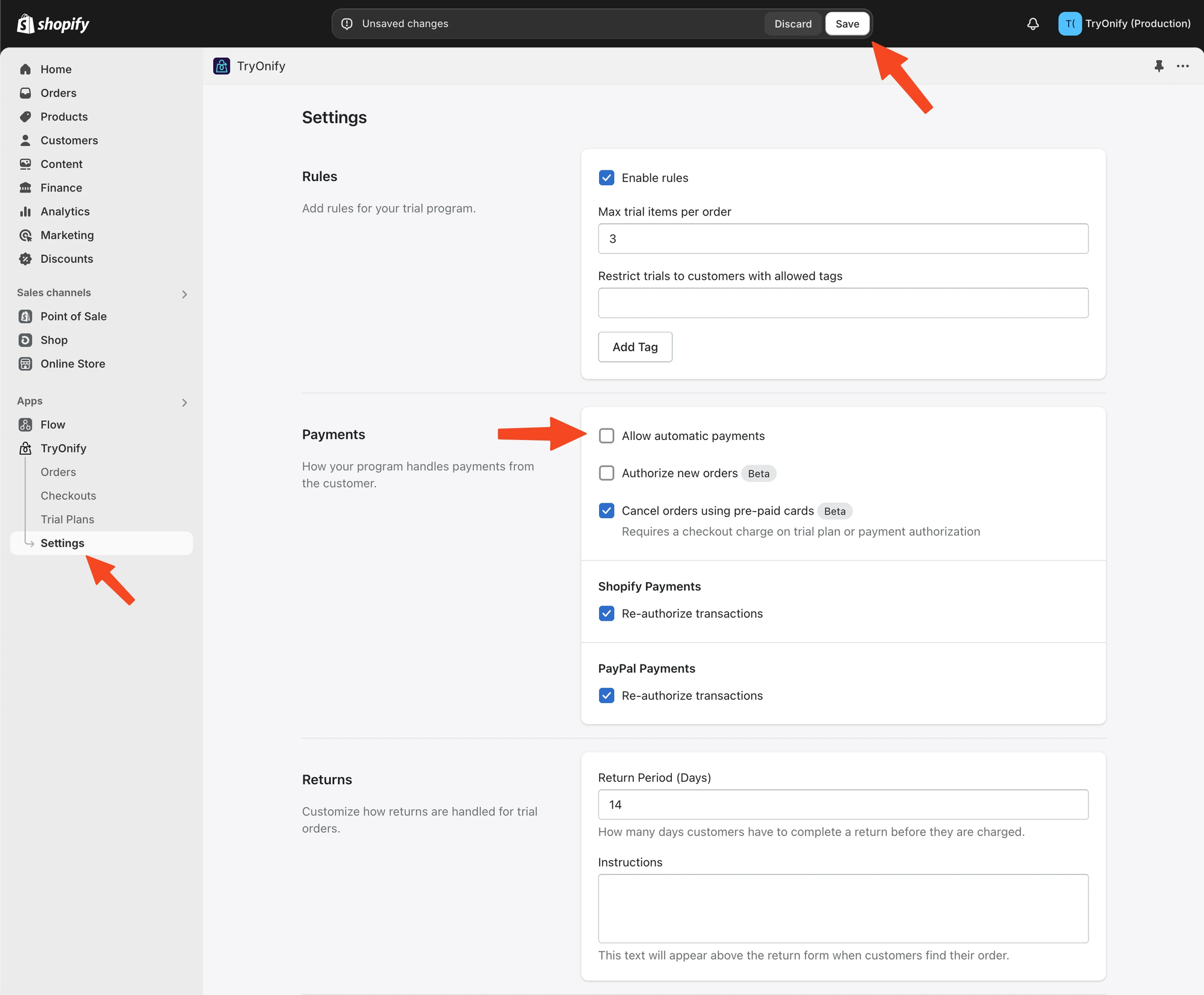Click the Return Period (Days) field
The height and width of the screenshot is (995, 1204).
pyautogui.click(x=843, y=805)
